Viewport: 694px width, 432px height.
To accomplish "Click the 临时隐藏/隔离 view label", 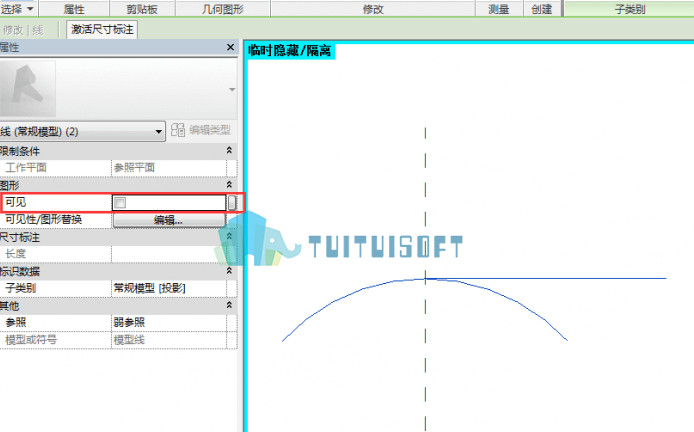I will pyautogui.click(x=290, y=50).
